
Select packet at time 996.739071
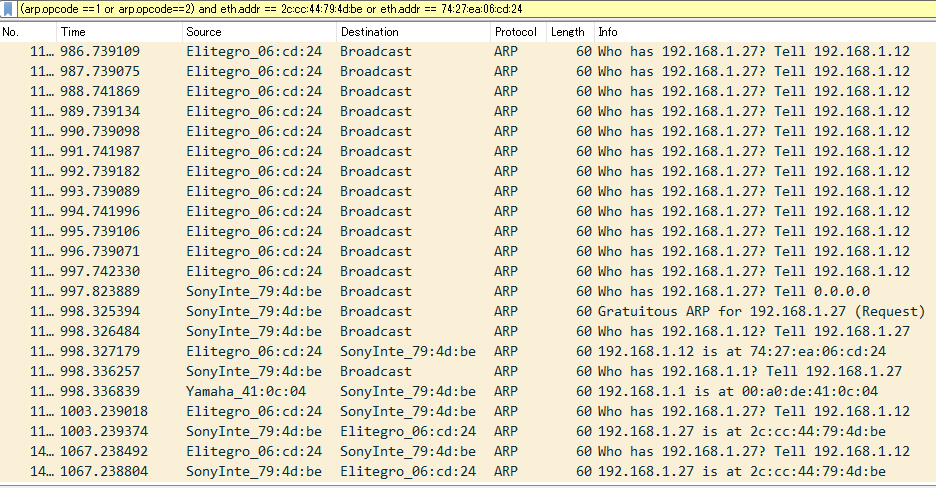click(468, 252)
